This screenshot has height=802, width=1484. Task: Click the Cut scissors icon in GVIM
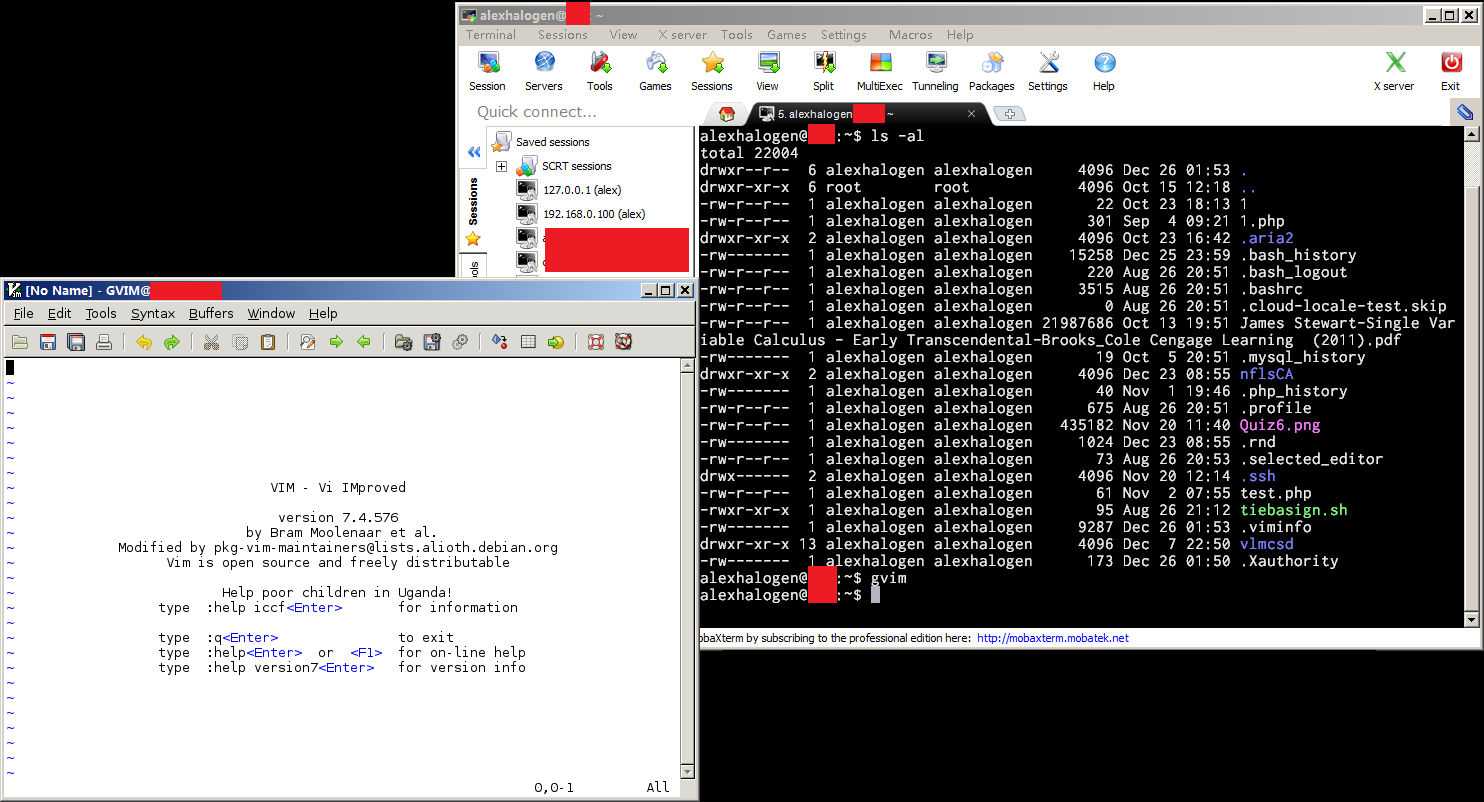[211, 342]
